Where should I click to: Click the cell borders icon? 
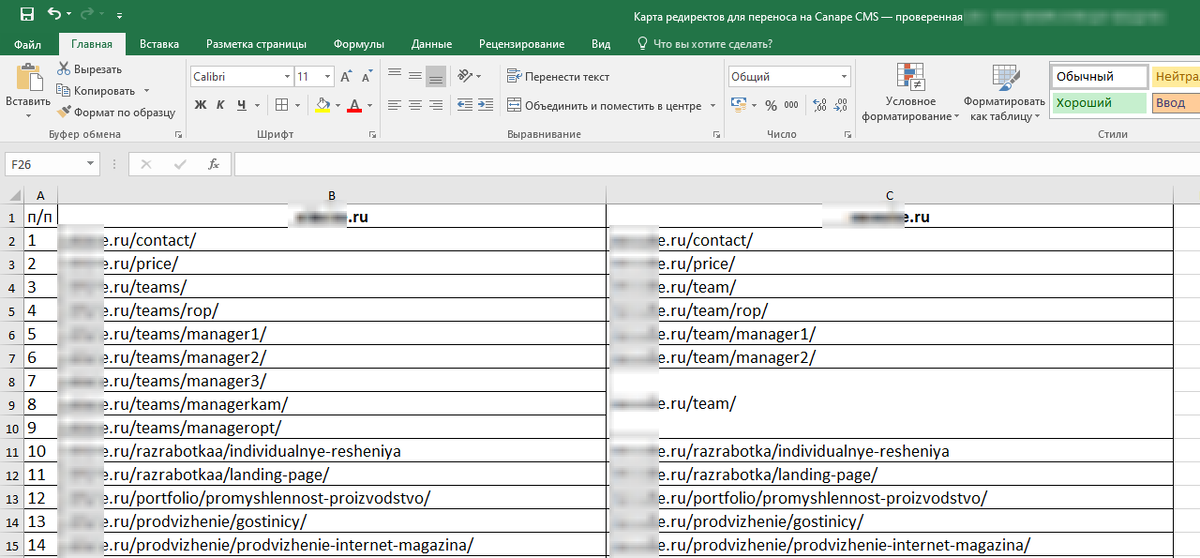(x=281, y=105)
